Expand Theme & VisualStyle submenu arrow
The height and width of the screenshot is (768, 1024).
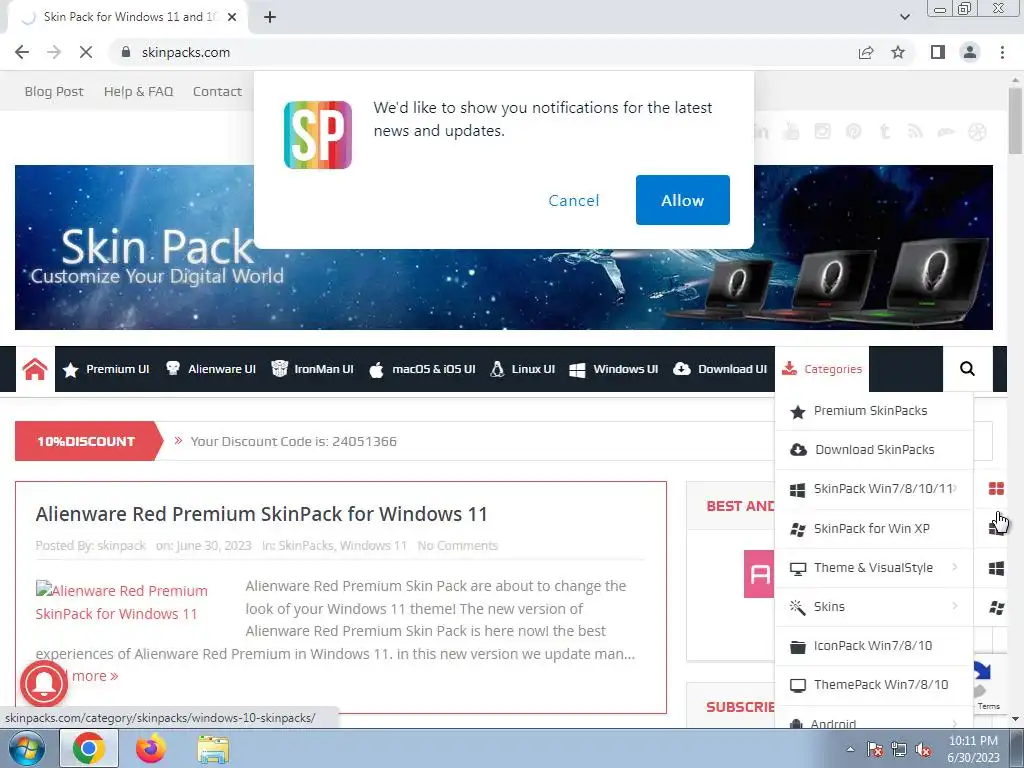pyautogui.click(x=955, y=566)
